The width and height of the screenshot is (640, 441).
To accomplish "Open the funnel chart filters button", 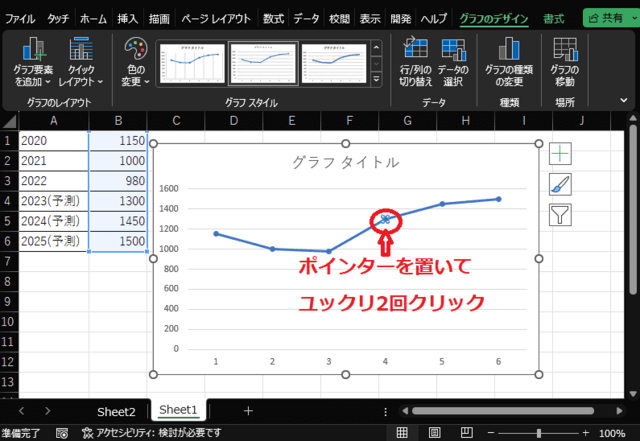I will point(560,214).
